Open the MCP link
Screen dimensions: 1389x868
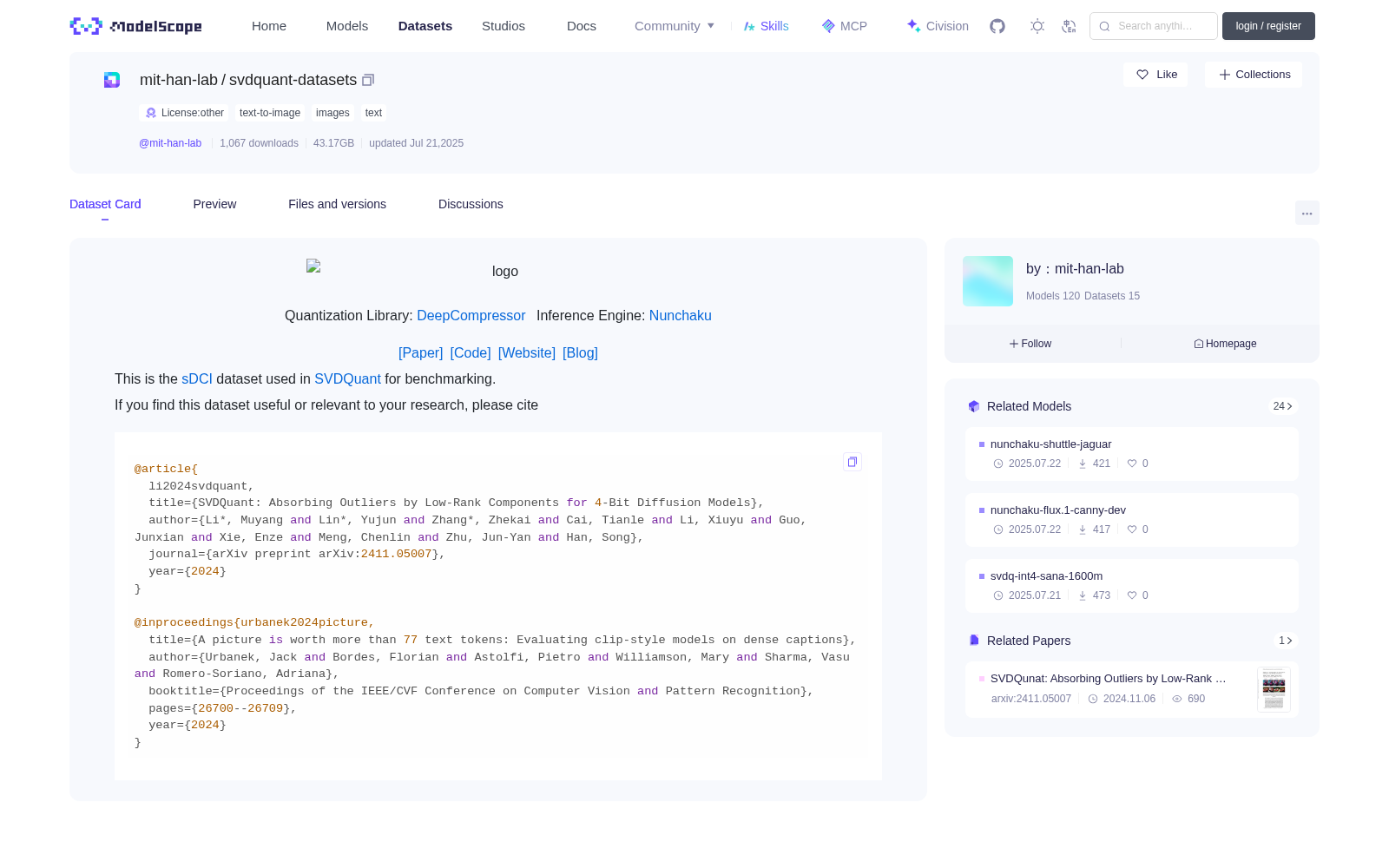[845, 26]
